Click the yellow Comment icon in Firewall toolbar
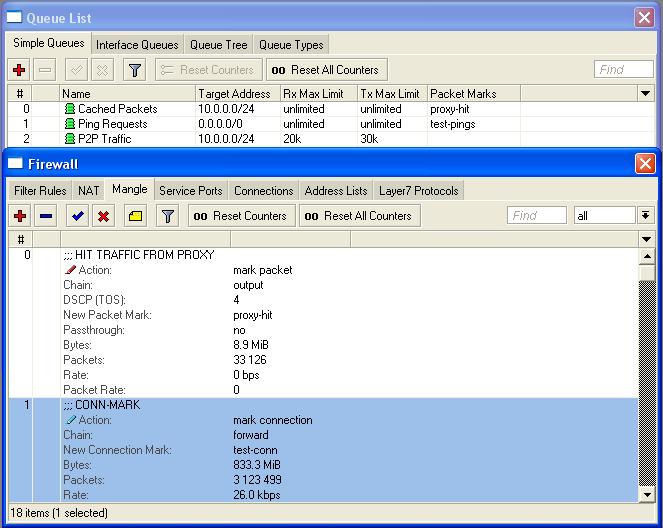The height and width of the screenshot is (528, 663). (135, 216)
